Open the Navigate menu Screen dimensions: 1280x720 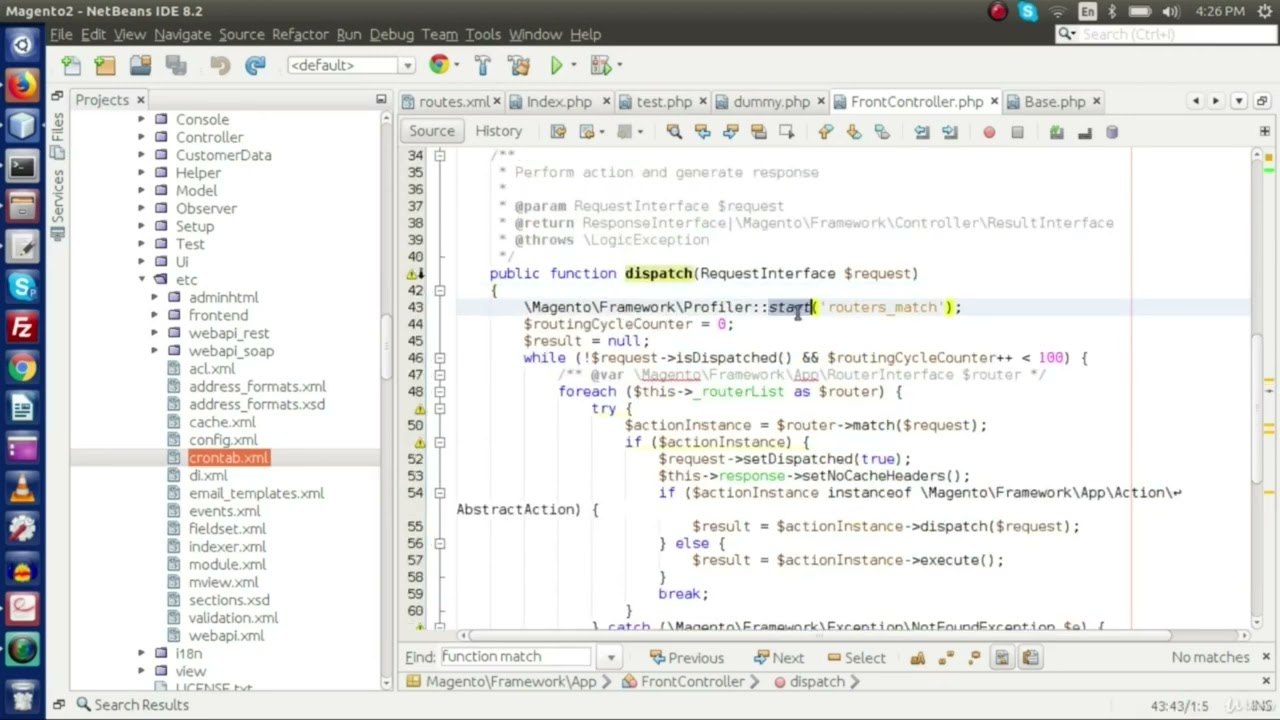tap(182, 34)
